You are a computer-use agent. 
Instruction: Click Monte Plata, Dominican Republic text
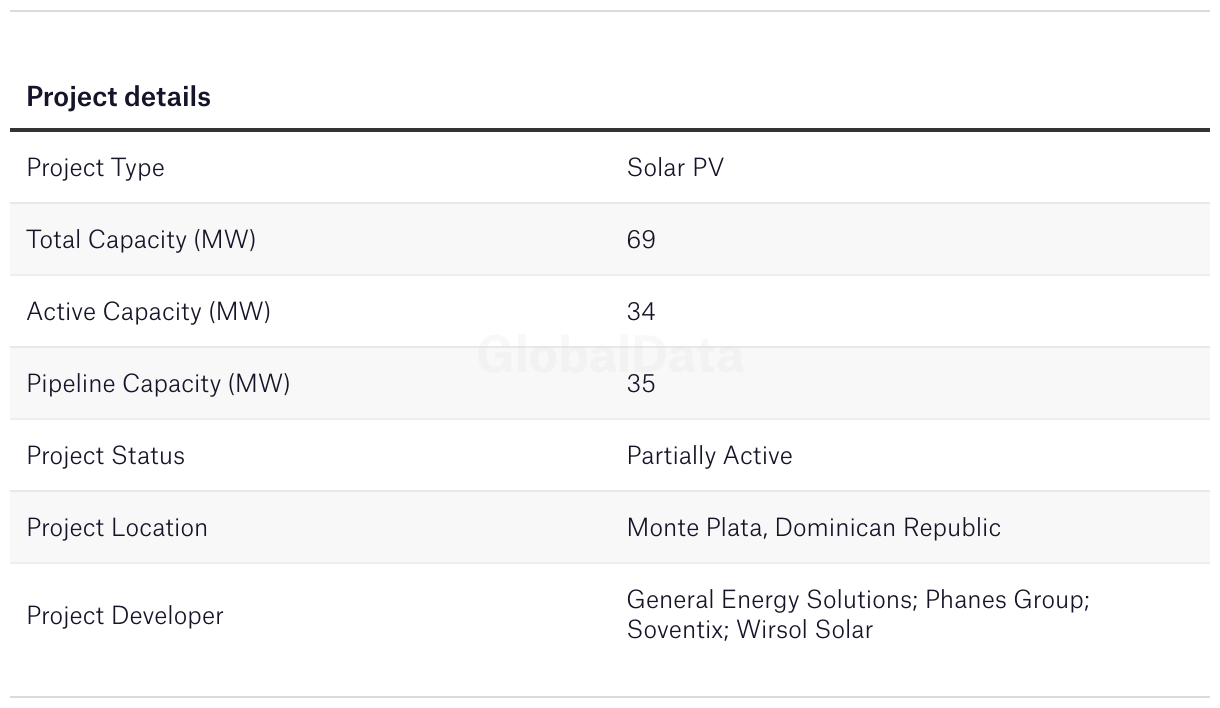(x=813, y=528)
